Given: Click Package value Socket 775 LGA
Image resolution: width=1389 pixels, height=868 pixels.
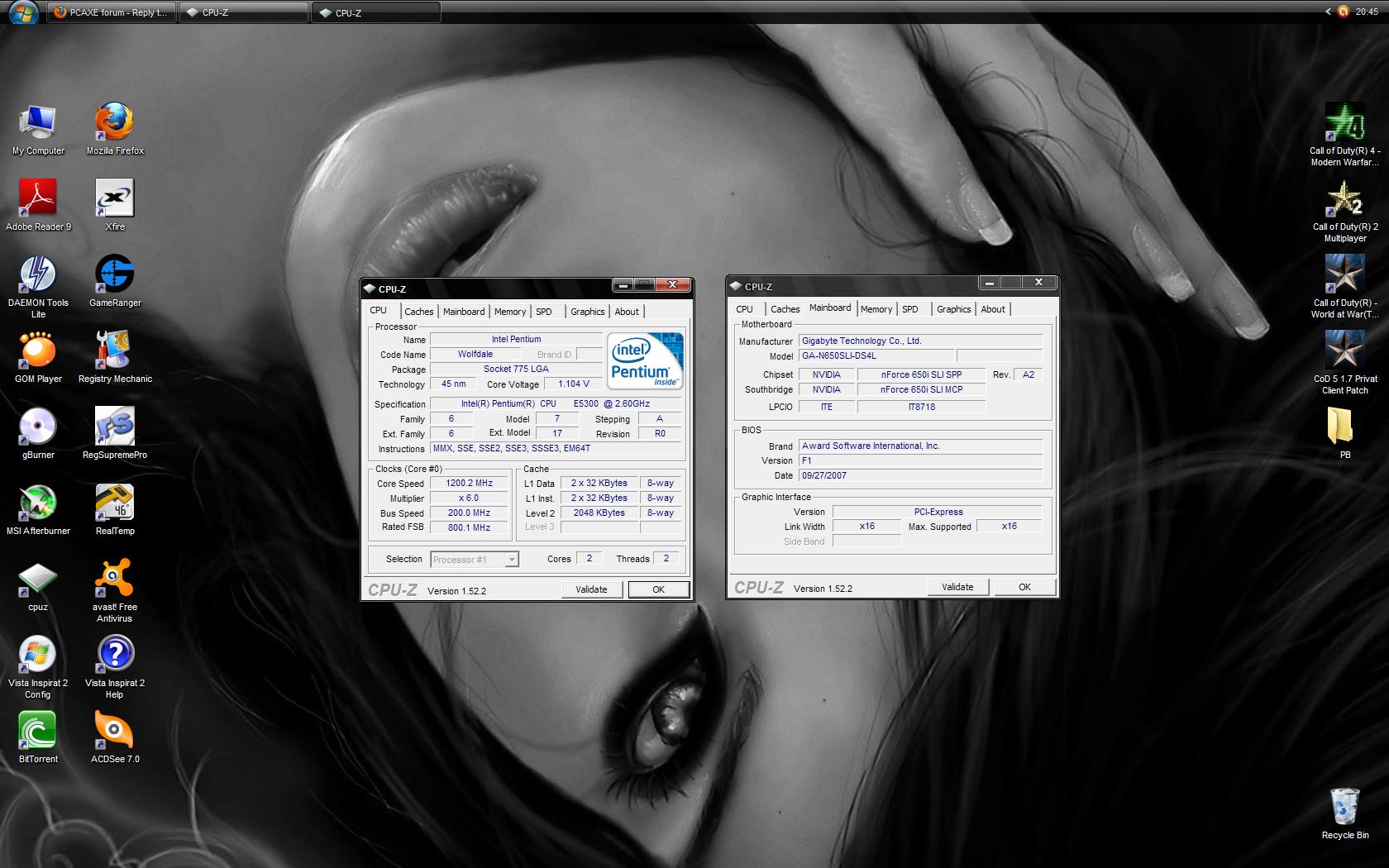Looking at the screenshot, I should 516,370.
